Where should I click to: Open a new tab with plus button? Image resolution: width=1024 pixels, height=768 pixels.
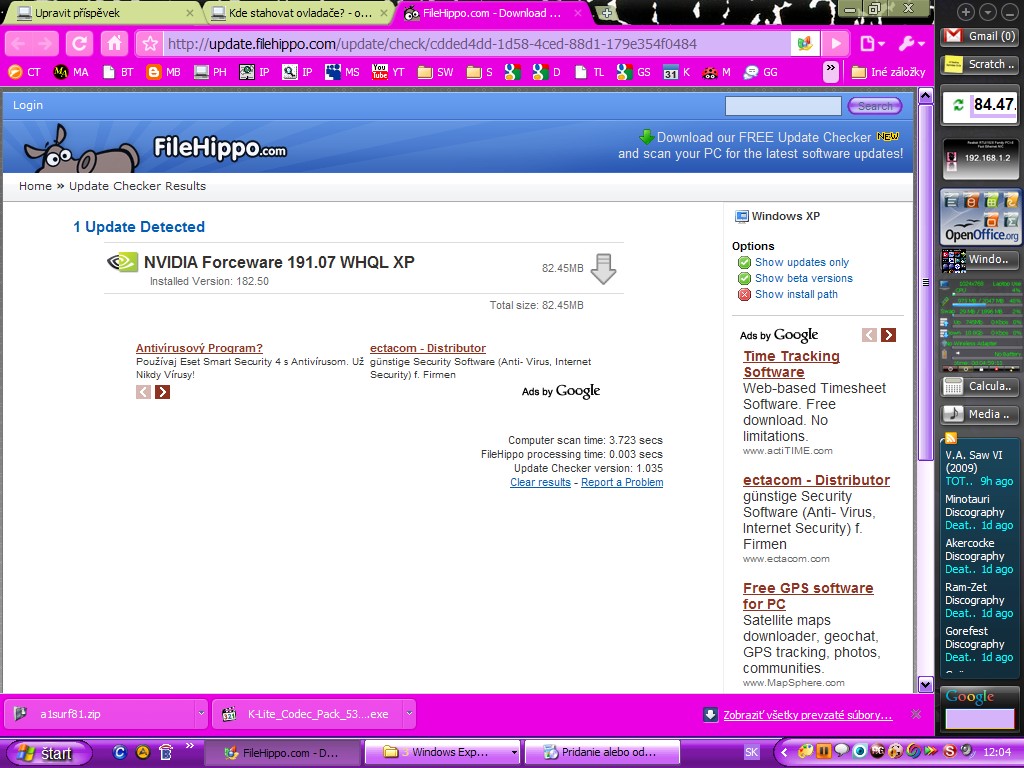[607, 13]
